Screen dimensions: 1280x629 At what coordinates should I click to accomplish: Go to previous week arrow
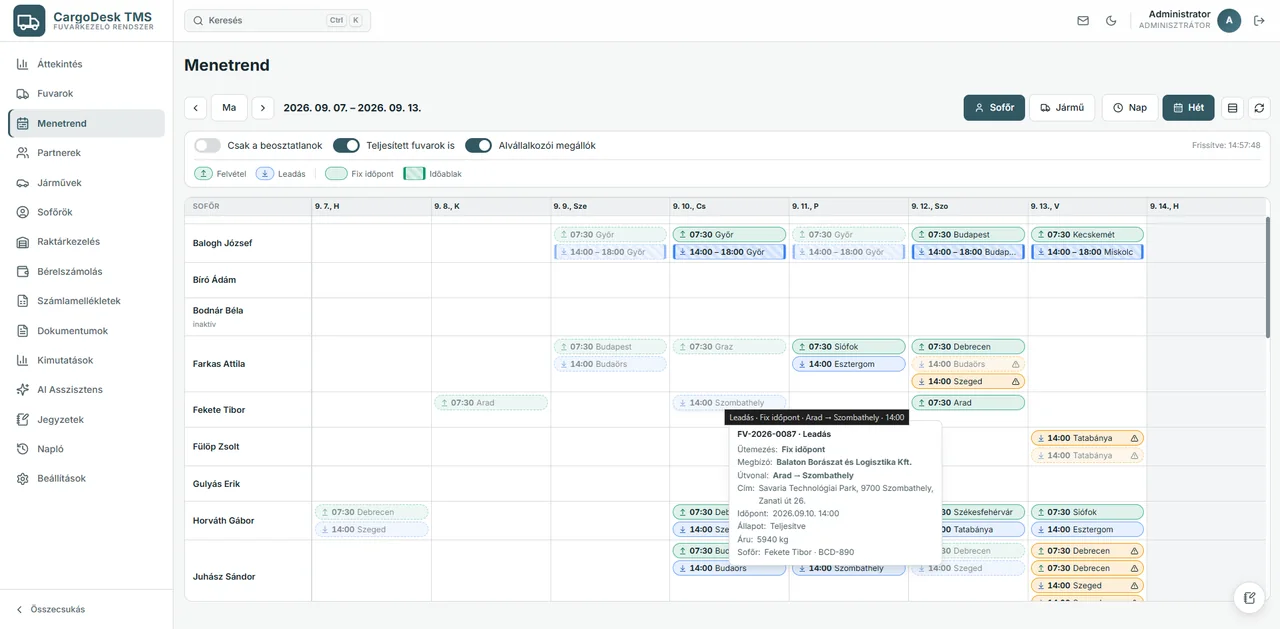pos(196,108)
